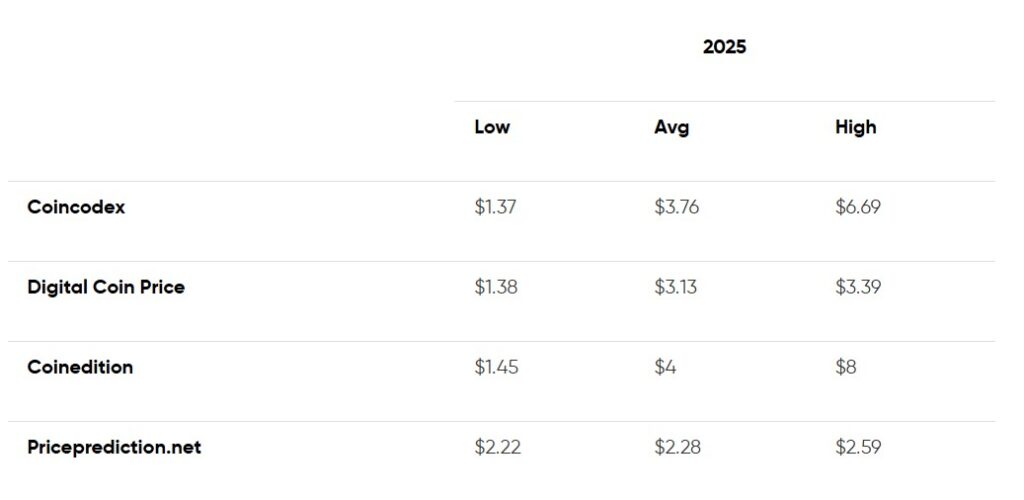Select Digital Coin Price average $3.13
The width and height of the screenshot is (1024, 500).
coord(675,287)
